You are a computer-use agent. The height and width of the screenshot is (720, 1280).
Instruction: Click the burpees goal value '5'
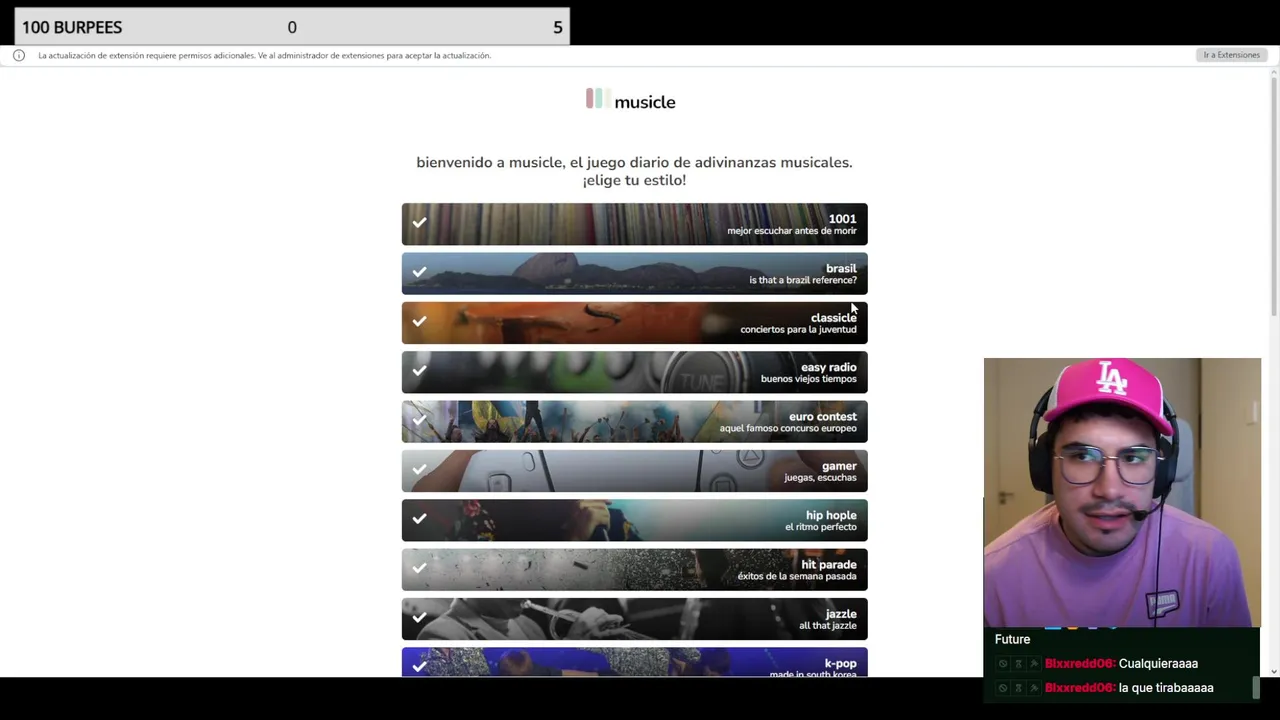558,28
